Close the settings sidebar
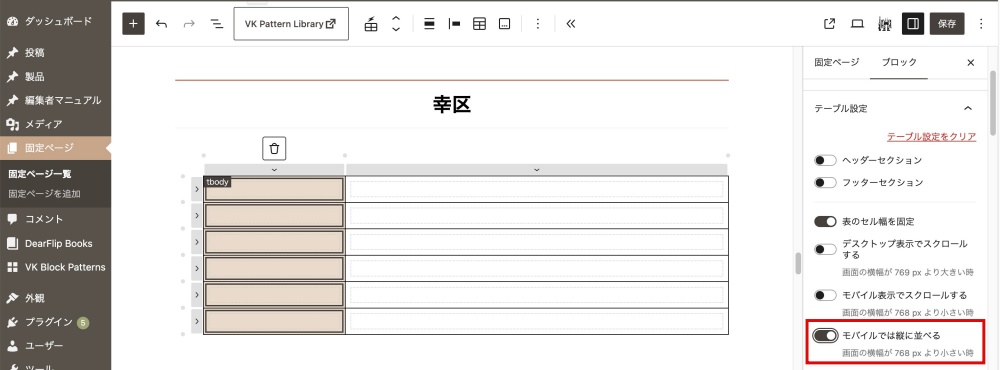 pyautogui.click(x=971, y=63)
